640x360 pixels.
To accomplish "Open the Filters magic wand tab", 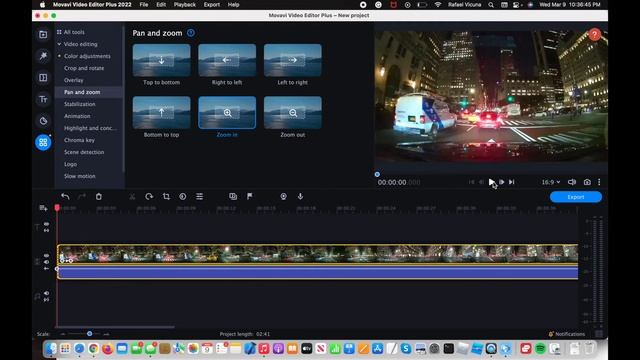I will (x=43, y=56).
